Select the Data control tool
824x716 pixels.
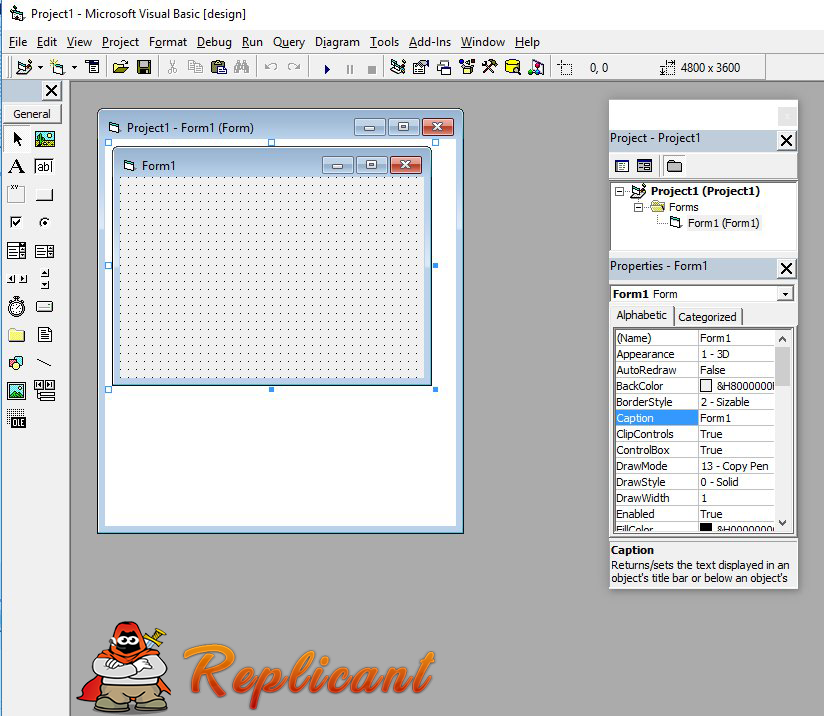(x=45, y=391)
